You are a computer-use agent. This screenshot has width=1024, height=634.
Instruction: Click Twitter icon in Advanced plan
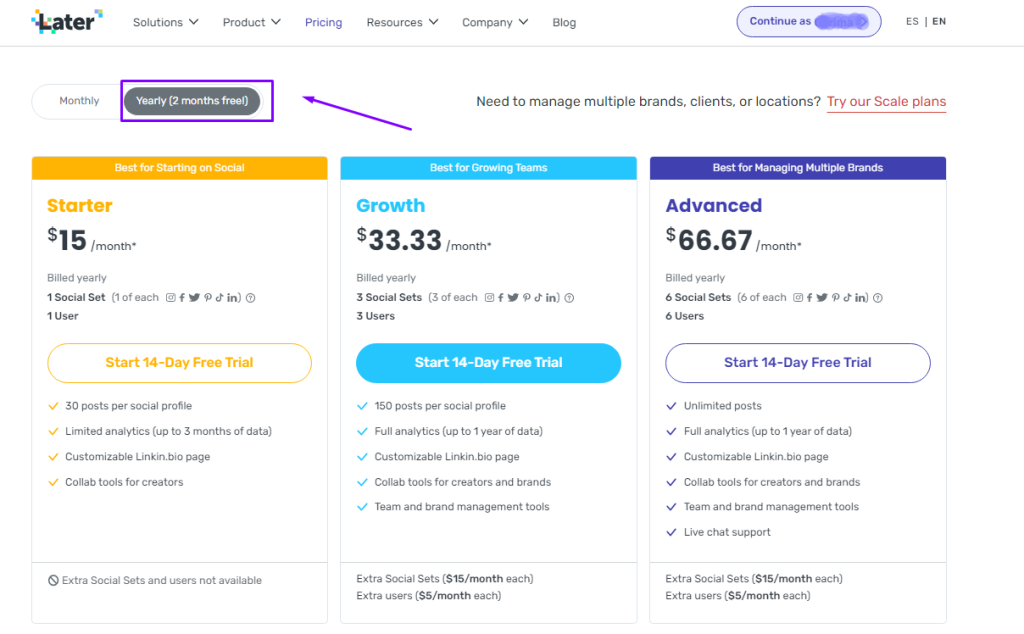click(822, 298)
